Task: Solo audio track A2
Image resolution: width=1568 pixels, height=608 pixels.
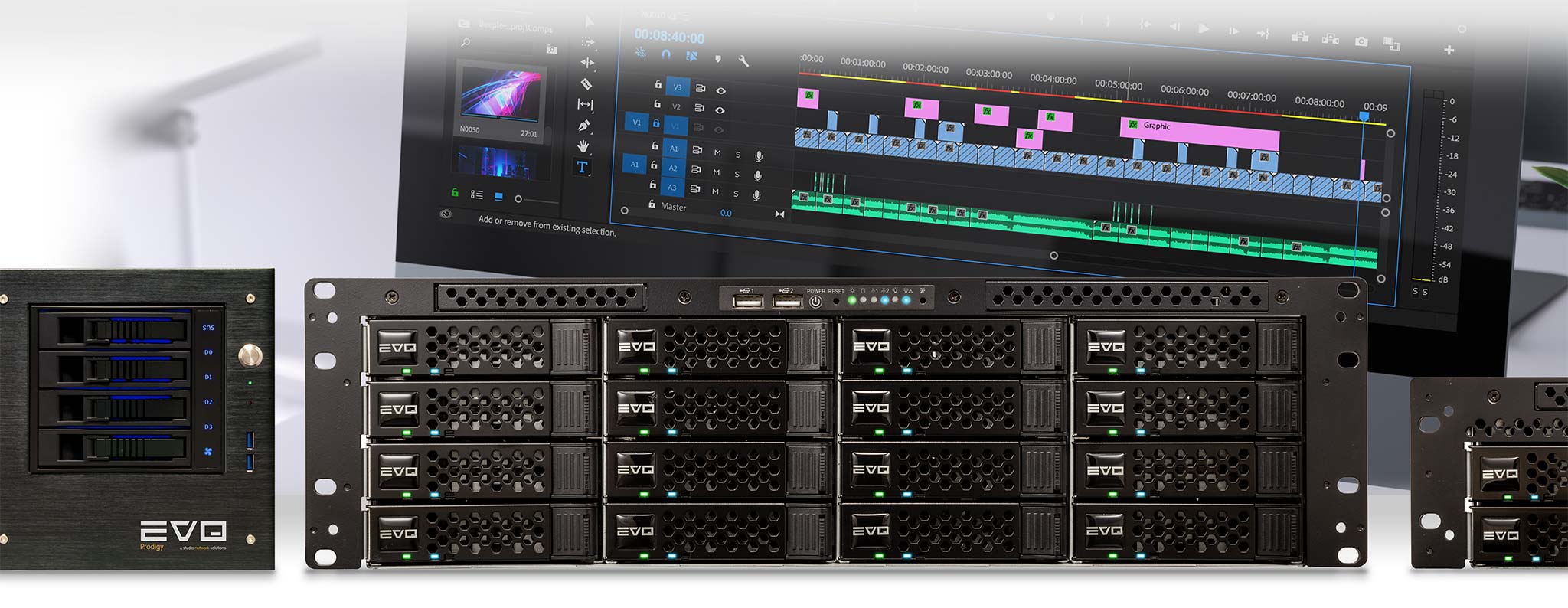Action: (x=737, y=174)
